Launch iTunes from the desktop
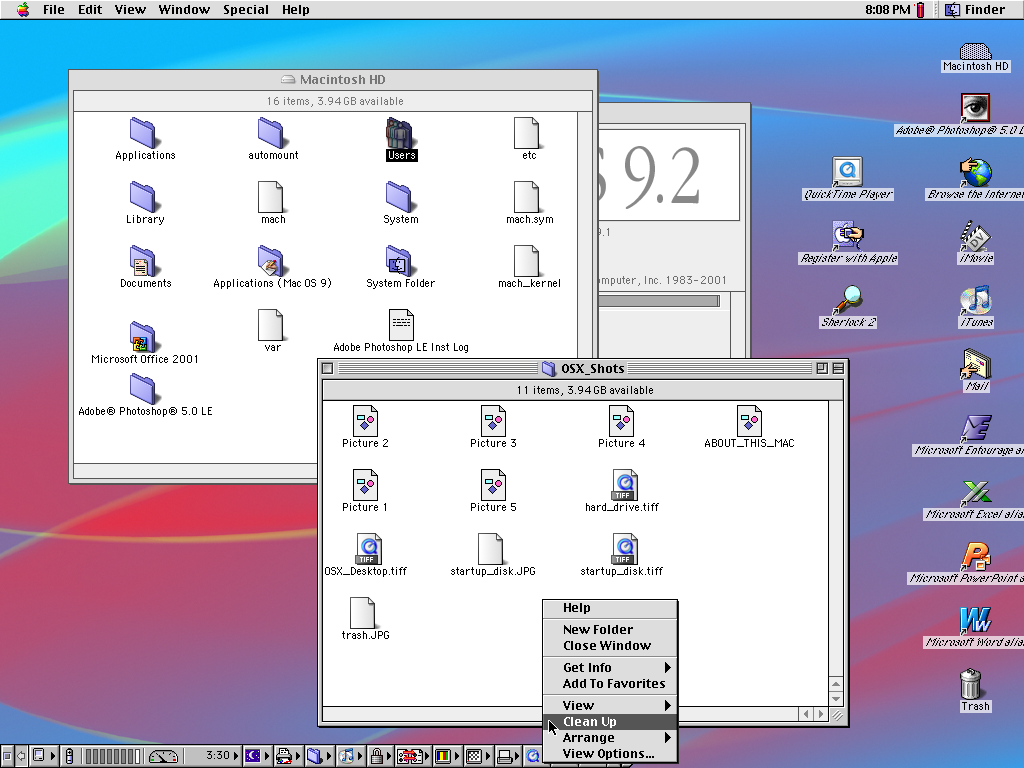Image resolution: width=1024 pixels, height=768 pixels. pyautogui.click(x=975, y=299)
